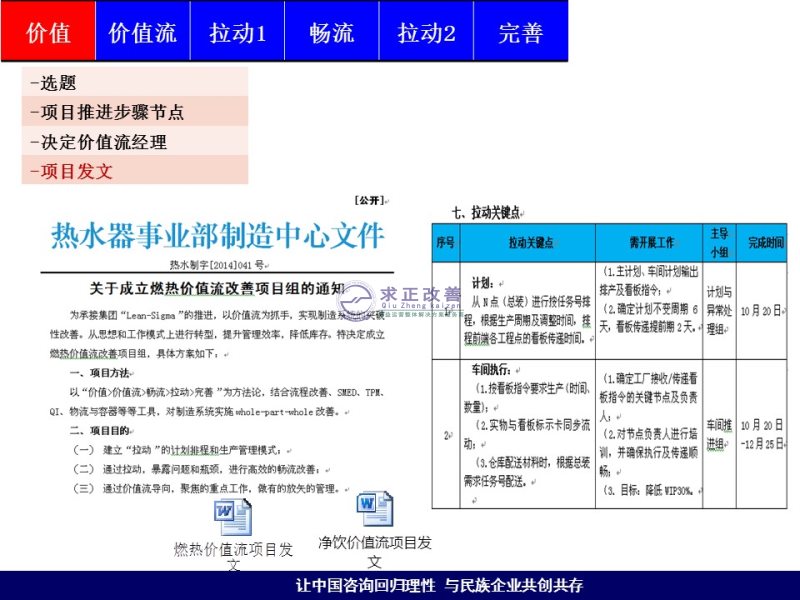Image resolution: width=800 pixels, height=600 pixels.
Task: Click the footer slogan banner text
Action: (440, 585)
